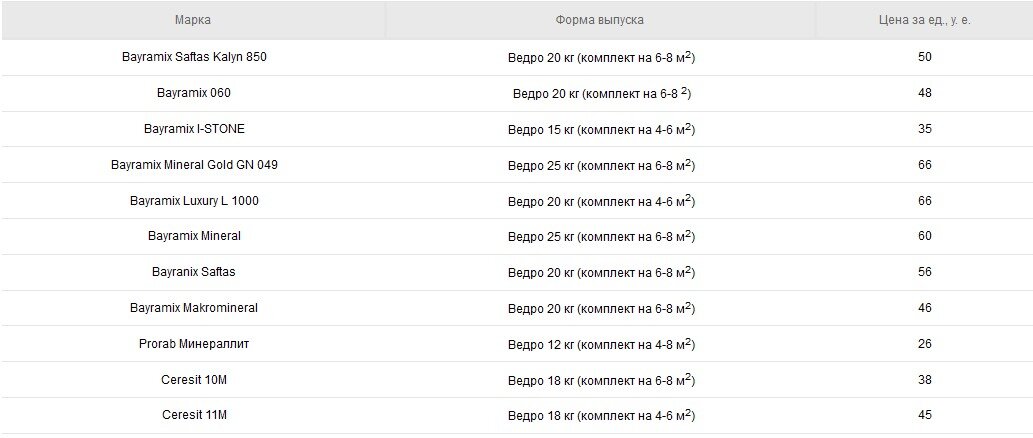The image size is (1033, 438).
Task: Click the Ceresit 11M brand cell
Action: pos(194,415)
